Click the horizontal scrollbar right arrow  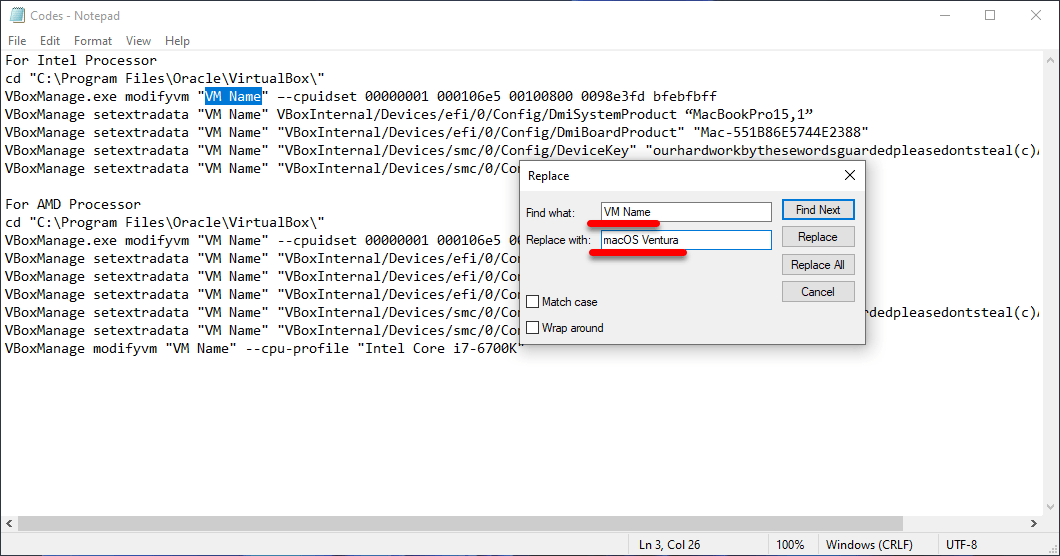1034,523
